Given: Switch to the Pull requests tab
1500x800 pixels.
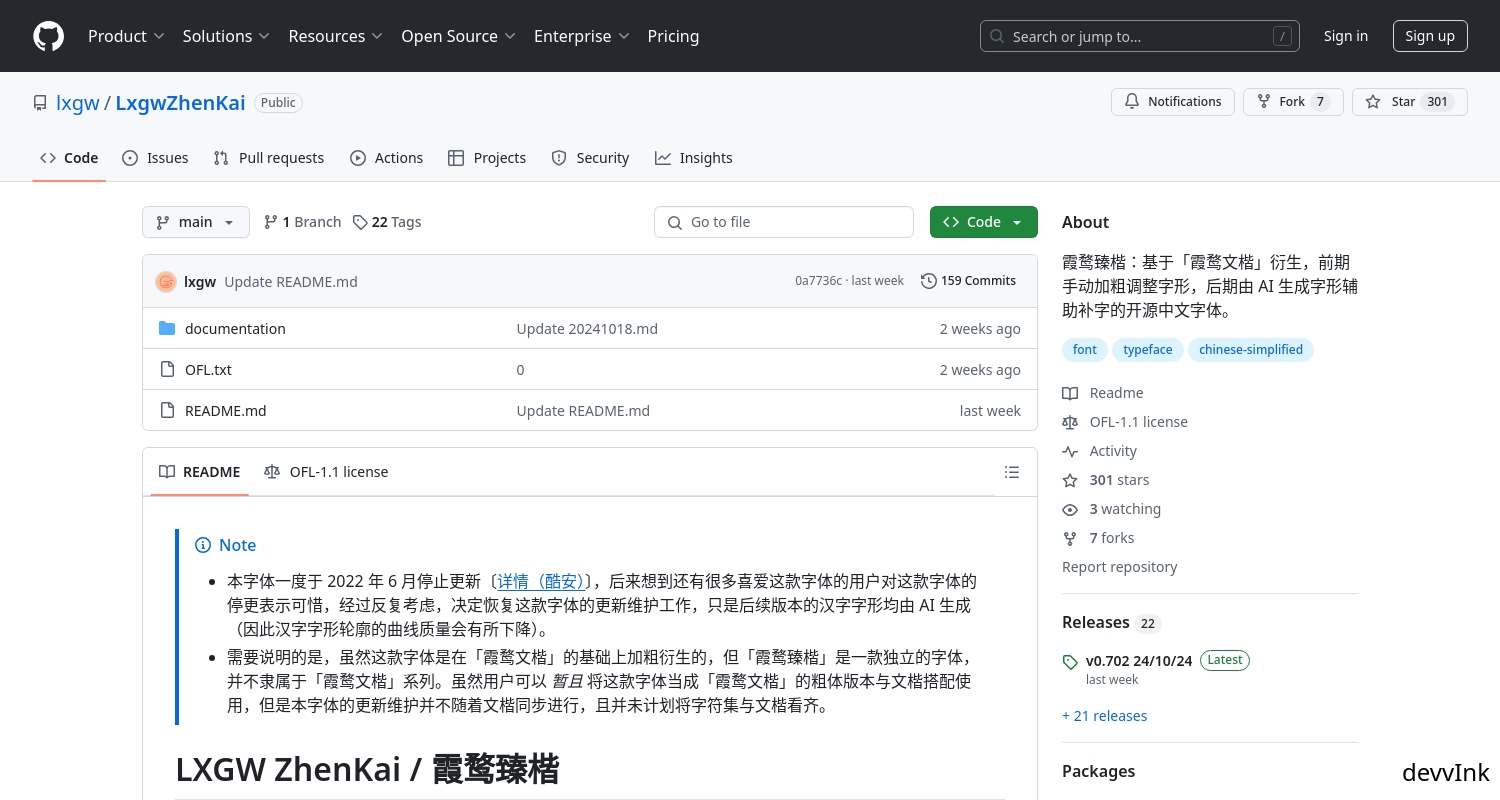Looking at the screenshot, I should 269,158.
